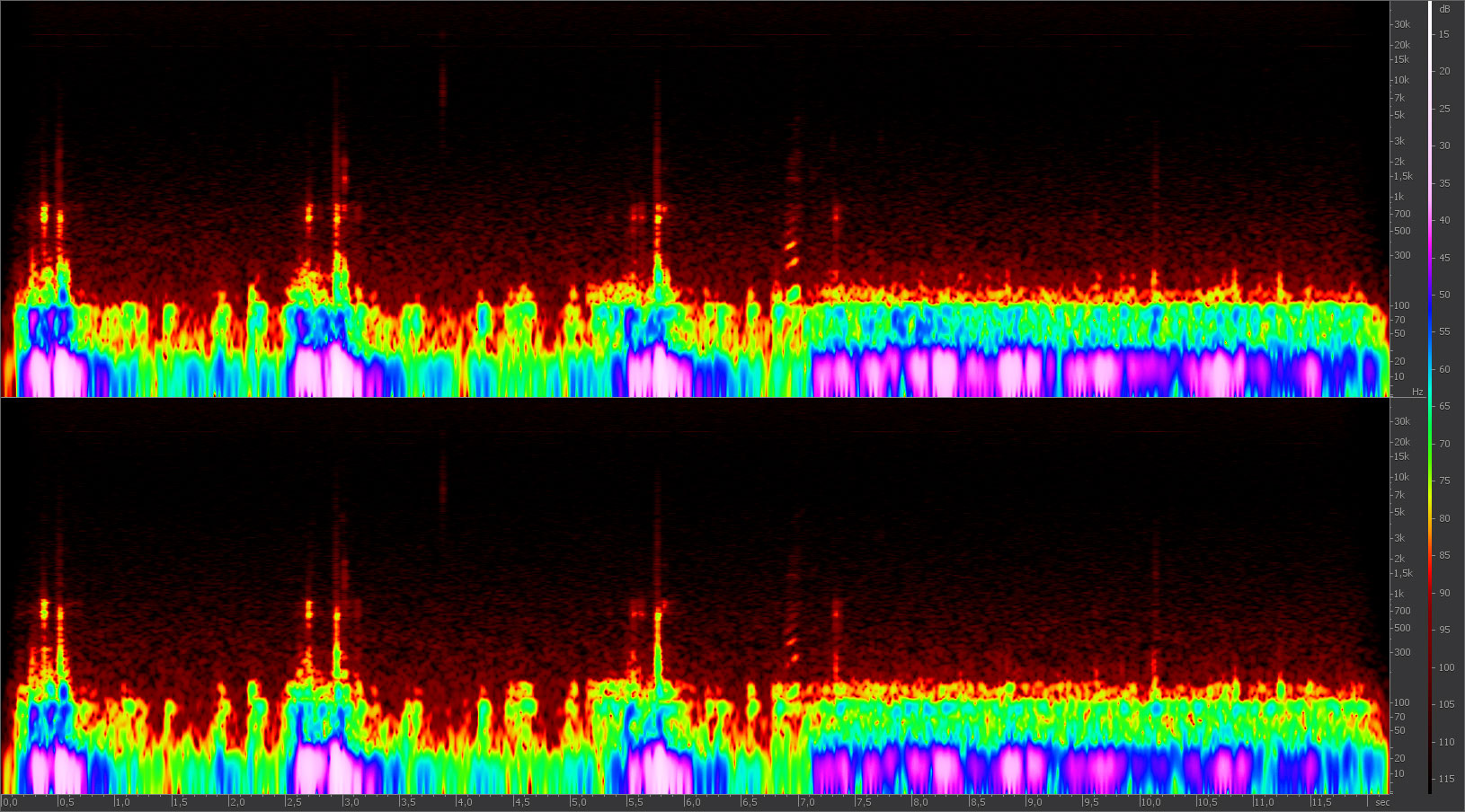Click the 115 dB label on the level scale
Viewport: 1465px width, 812px height.
click(x=1446, y=779)
